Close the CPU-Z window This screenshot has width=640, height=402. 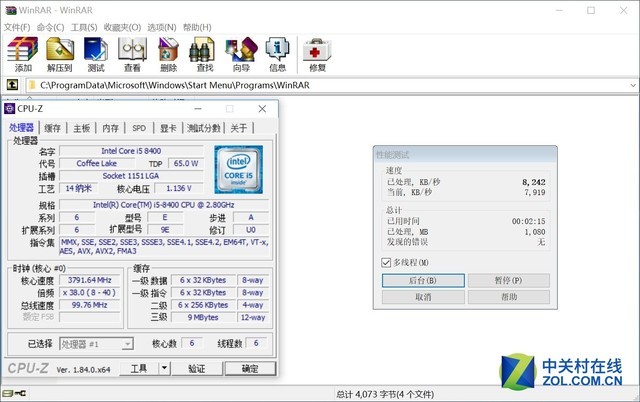262,109
